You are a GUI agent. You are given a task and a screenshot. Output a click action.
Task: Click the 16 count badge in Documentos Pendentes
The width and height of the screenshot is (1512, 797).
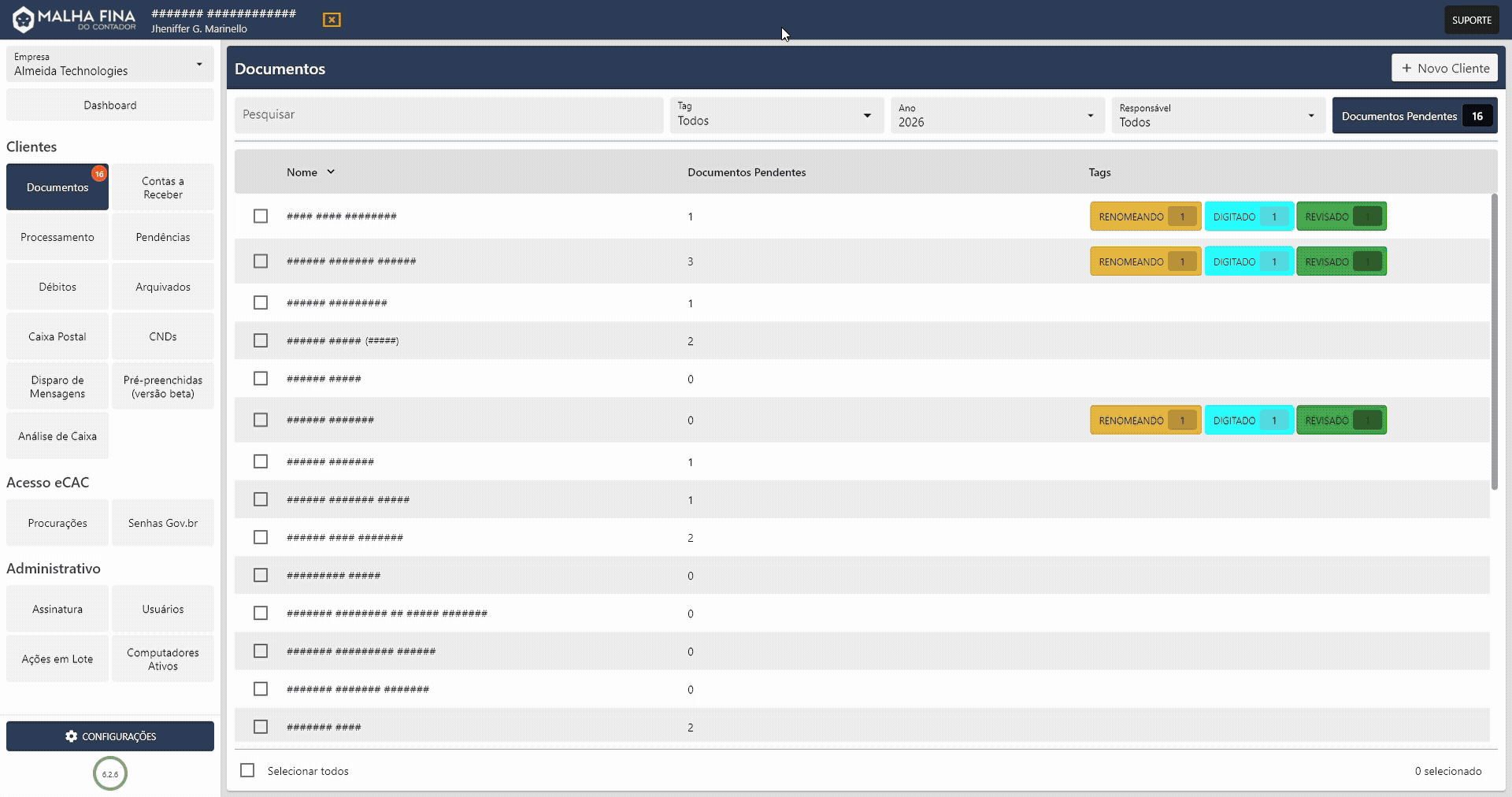coord(1477,116)
